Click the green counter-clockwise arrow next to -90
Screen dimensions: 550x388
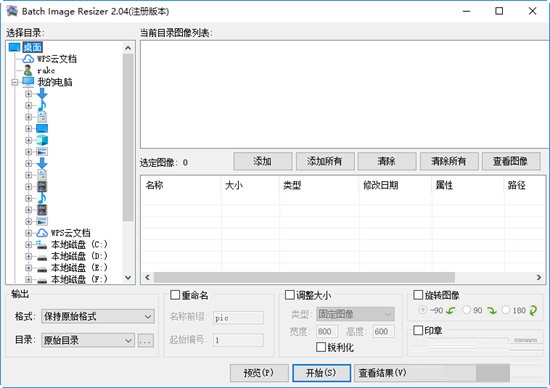(x=451, y=310)
